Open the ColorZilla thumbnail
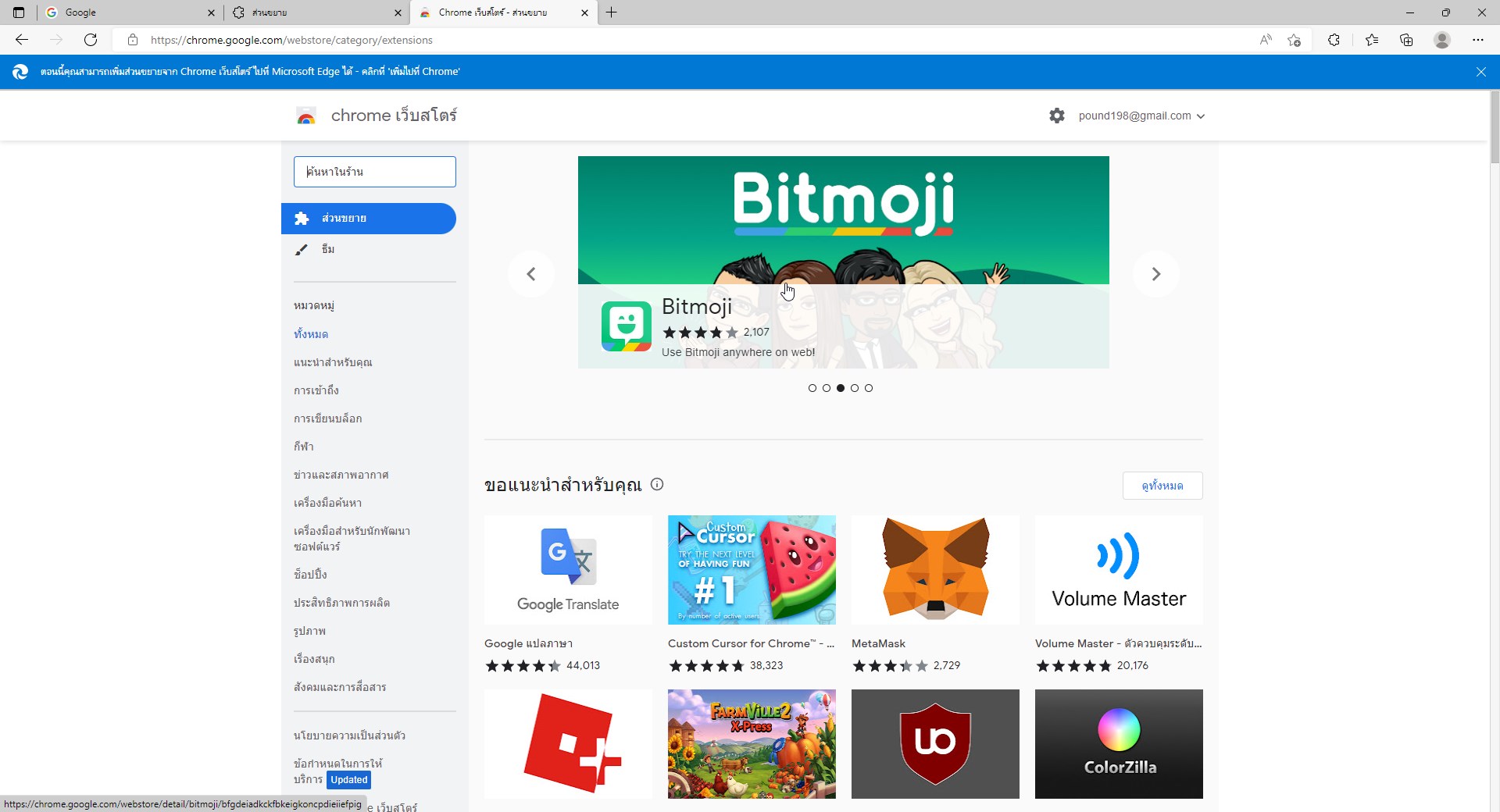Image resolution: width=1500 pixels, height=812 pixels. [x=1119, y=744]
